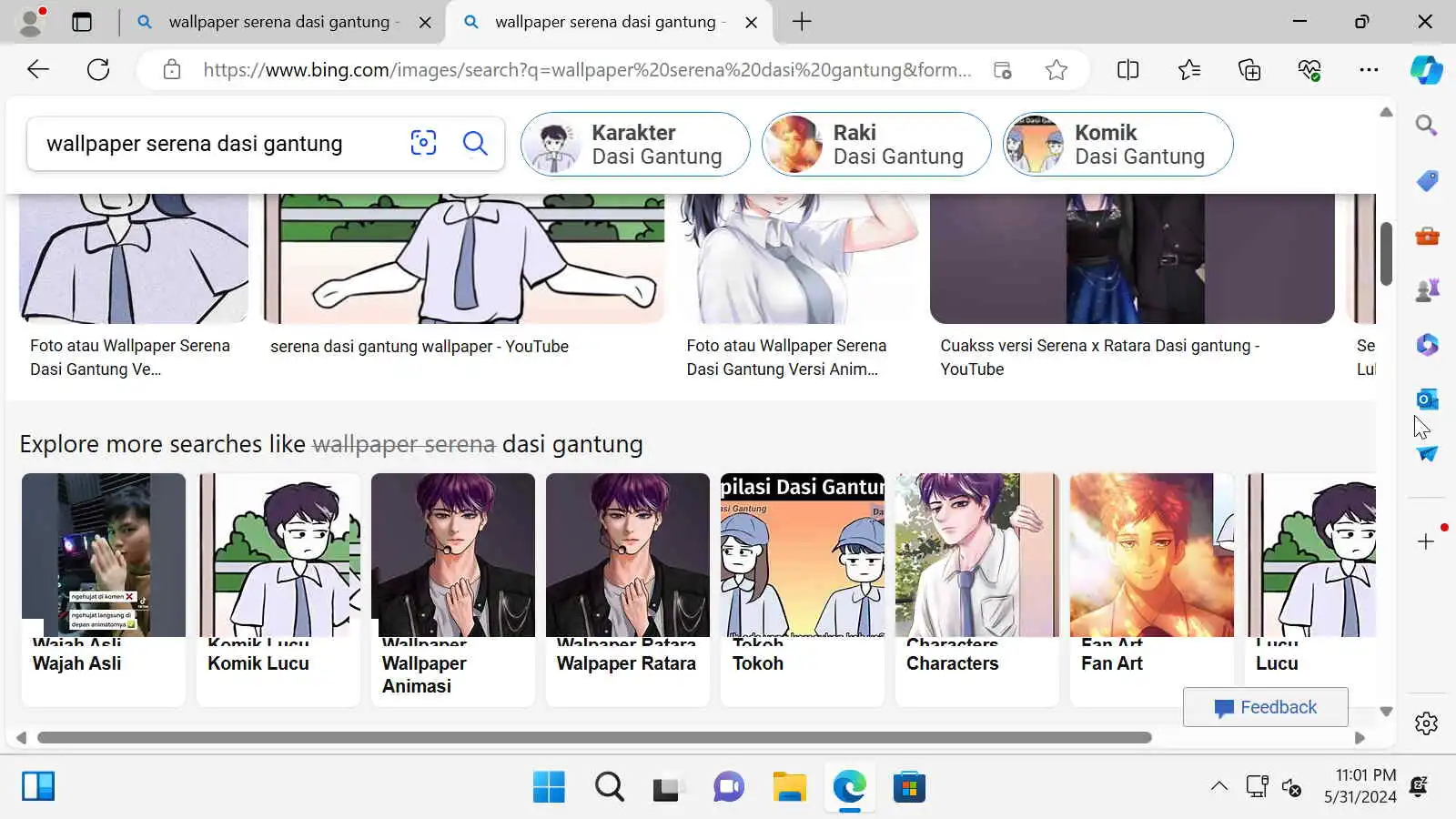Open Collections icon in toolbar
The height and width of the screenshot is (819, 1456).
(1249, 70)
